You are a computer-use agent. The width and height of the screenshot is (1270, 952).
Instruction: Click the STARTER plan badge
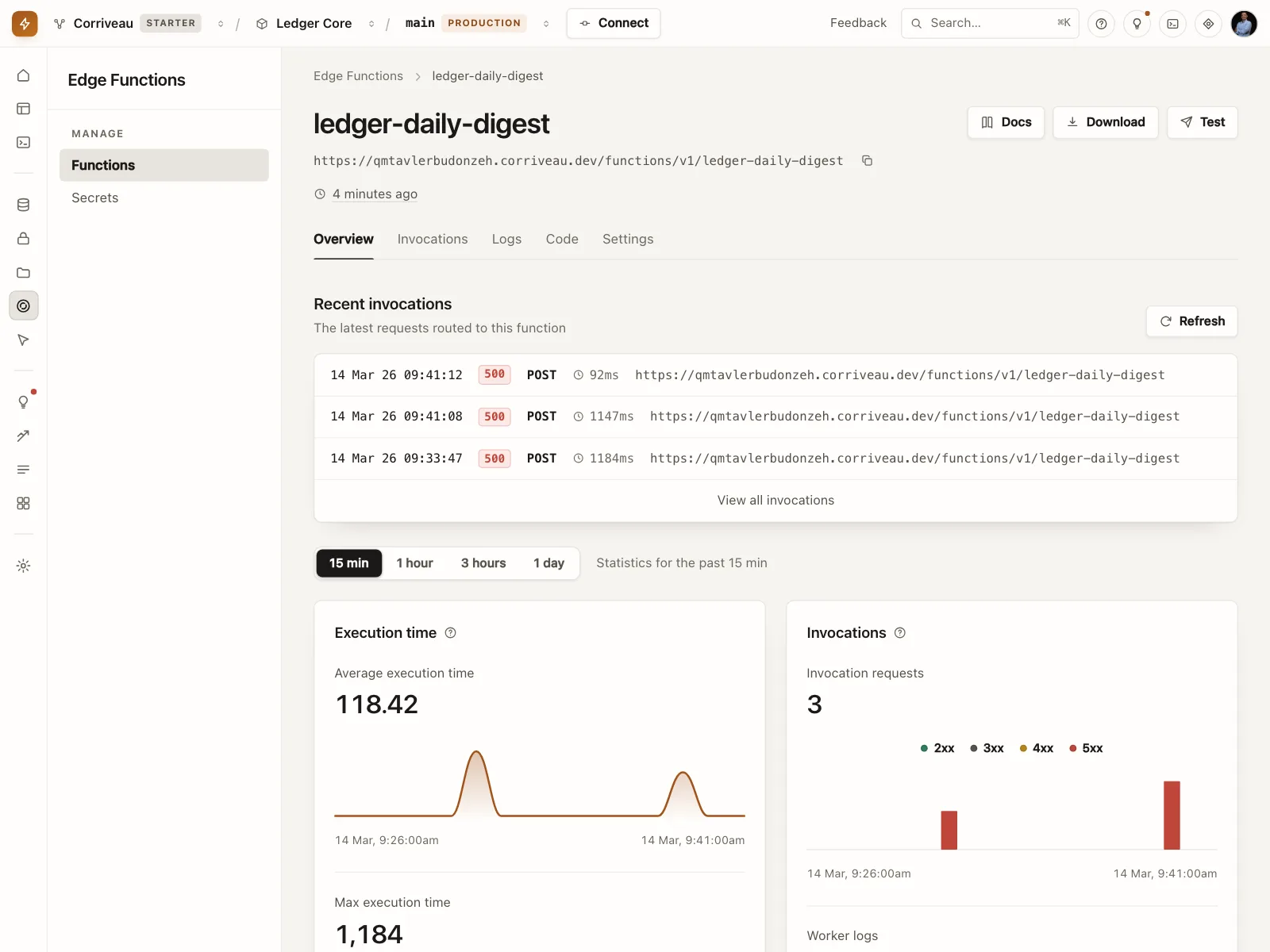pos(171,24)
